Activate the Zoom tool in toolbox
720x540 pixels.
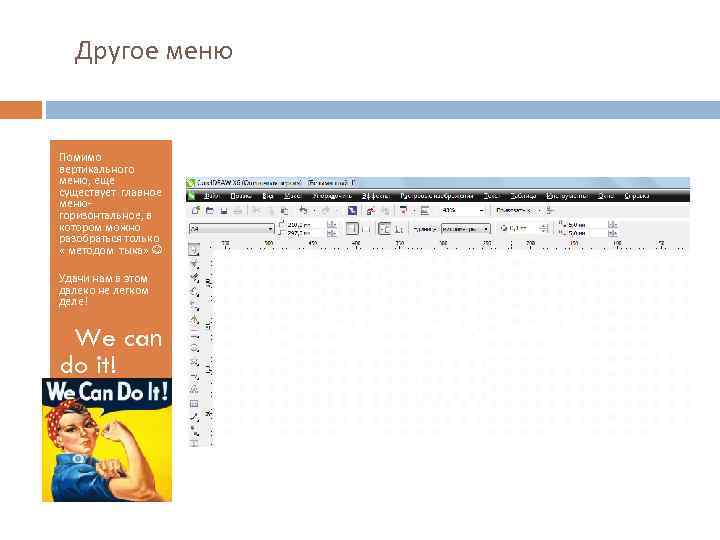pyautogui.click(x=194, y=292)
